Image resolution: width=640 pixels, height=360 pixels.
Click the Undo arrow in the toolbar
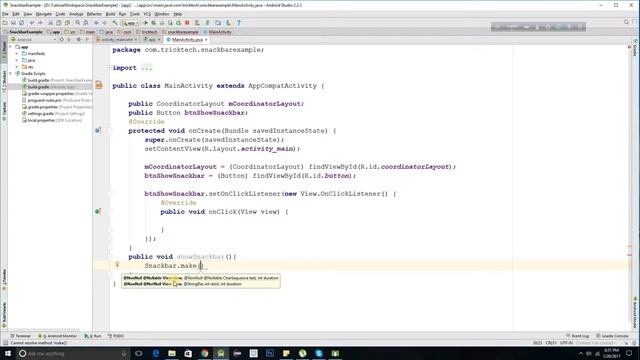(x=32, y=23)
